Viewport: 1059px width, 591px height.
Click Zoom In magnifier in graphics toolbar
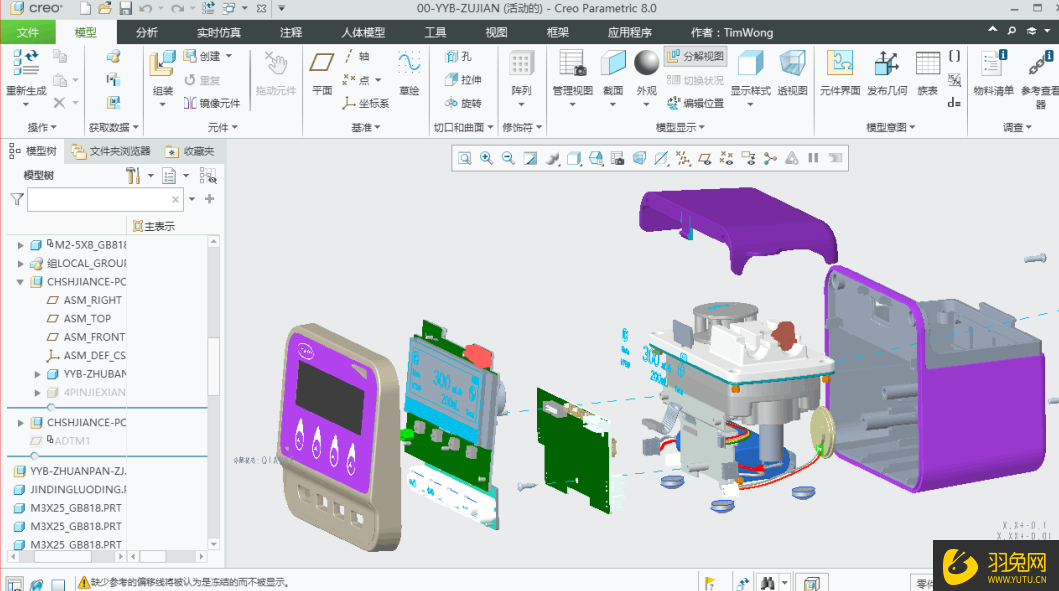(486, 158)
